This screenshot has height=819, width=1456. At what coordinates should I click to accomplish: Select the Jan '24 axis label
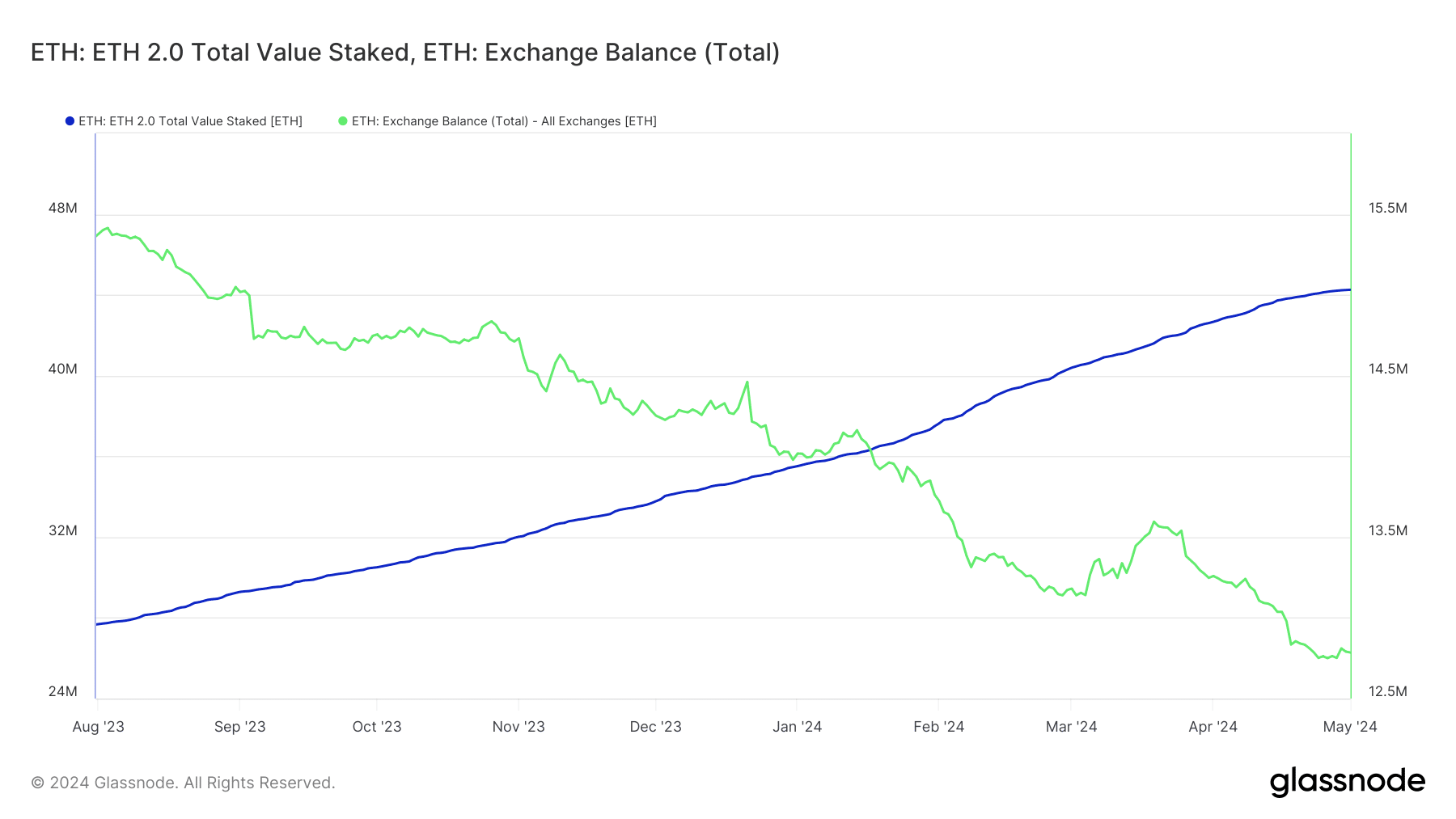click(x=797, y=726)
